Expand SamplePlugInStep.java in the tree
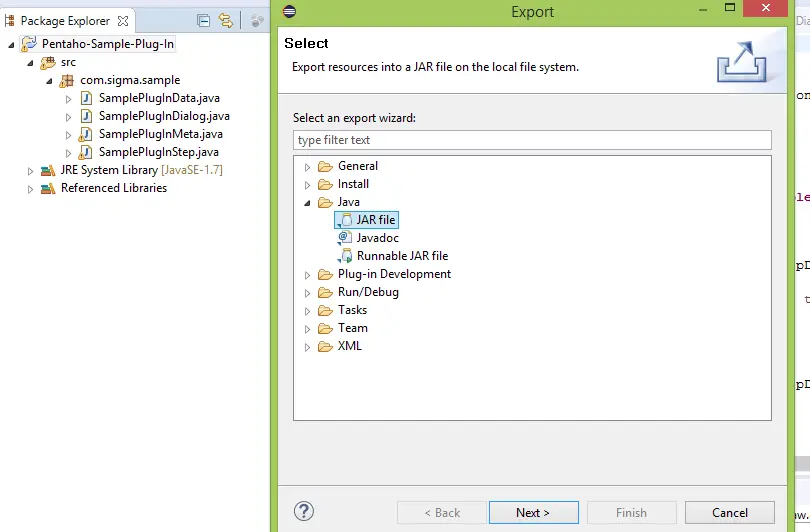 (68, 153)
